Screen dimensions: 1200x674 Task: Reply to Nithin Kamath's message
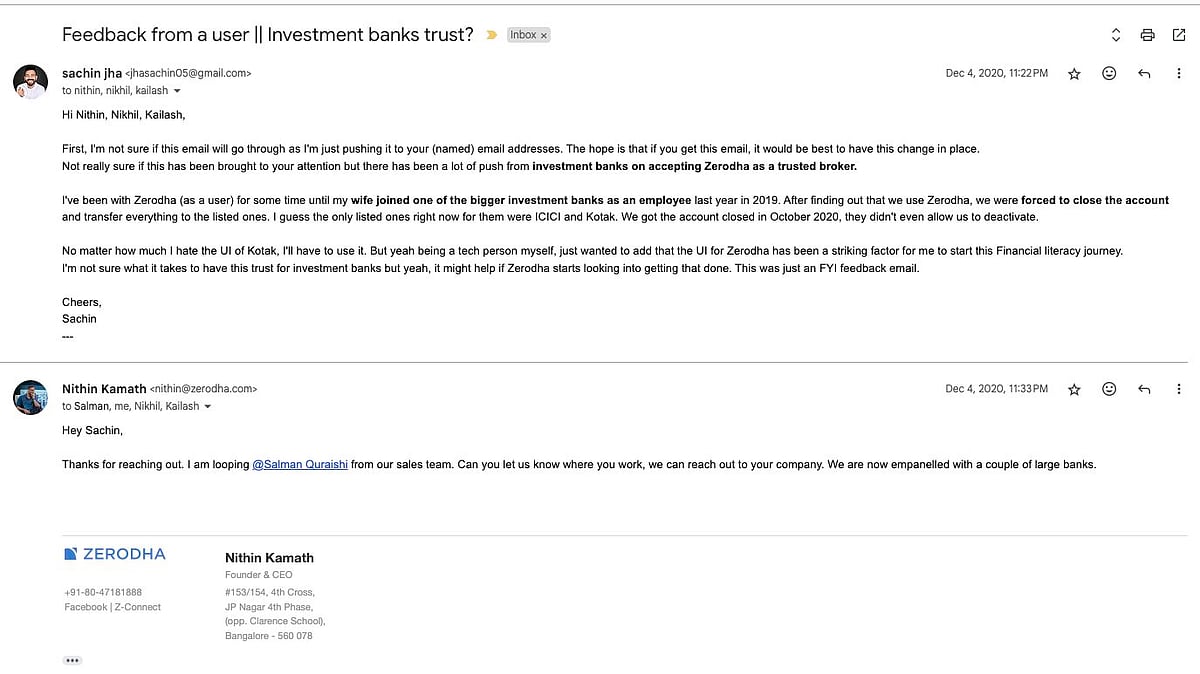point(1144,389)
